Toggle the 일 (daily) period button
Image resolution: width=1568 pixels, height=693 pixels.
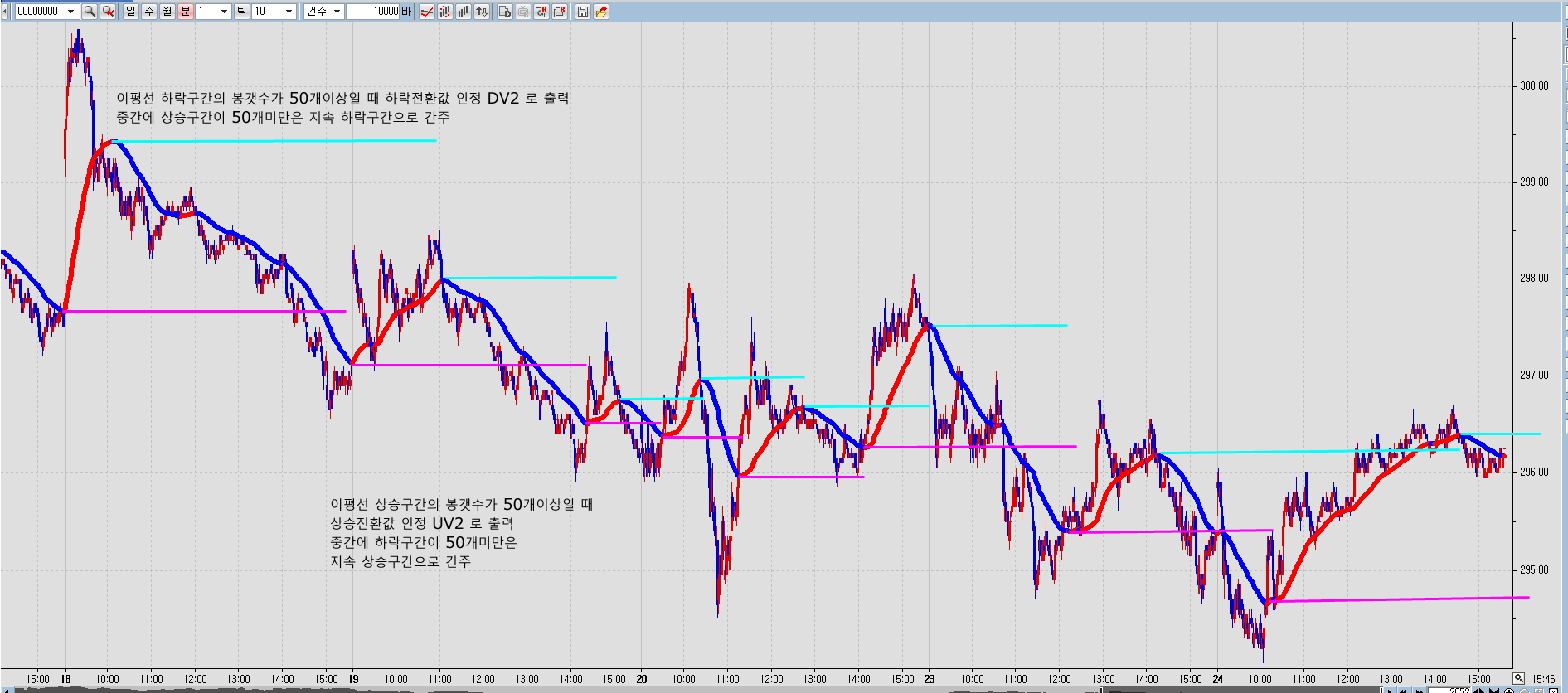click(x=131, y=12)
